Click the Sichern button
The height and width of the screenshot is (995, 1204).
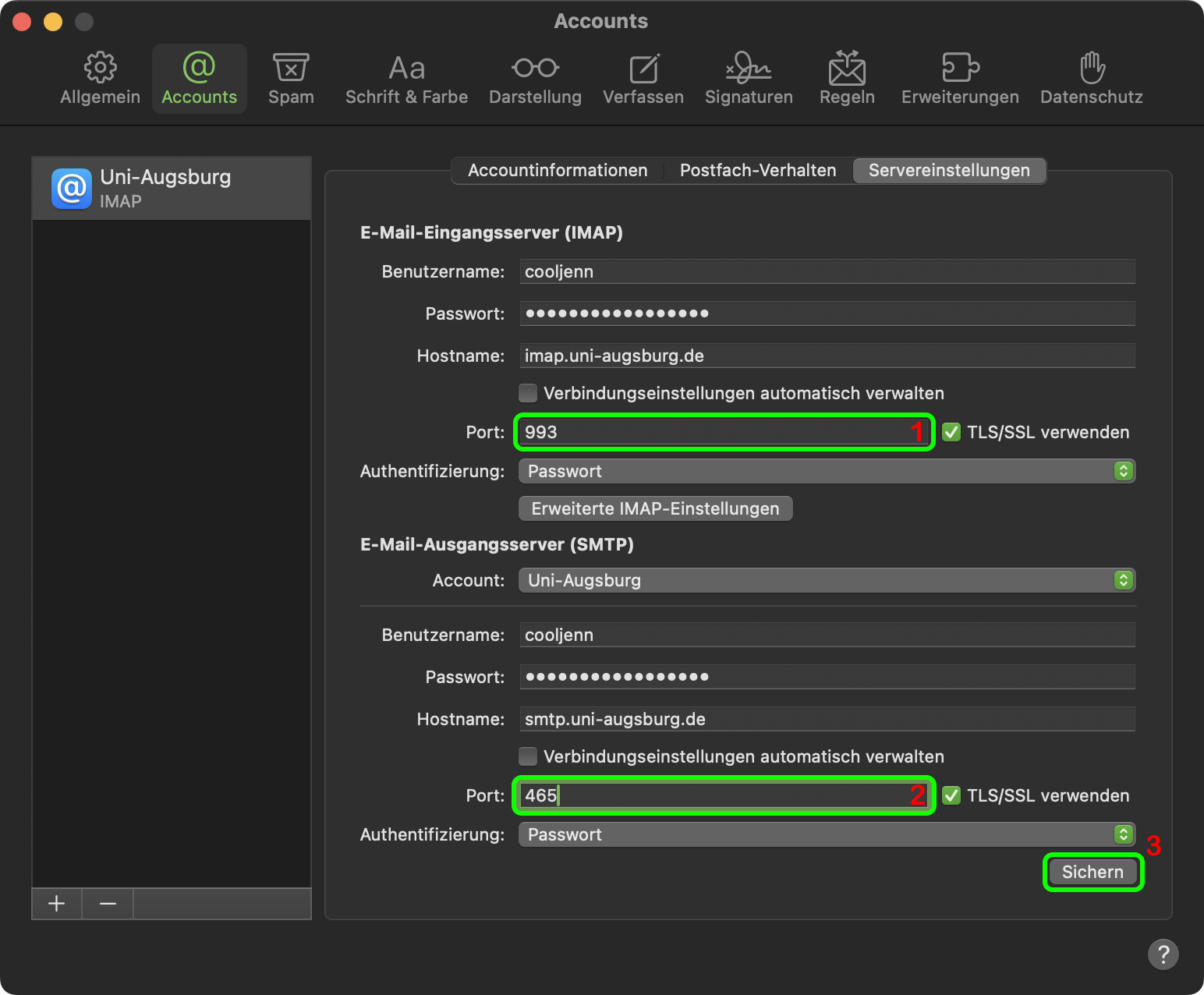(x=1092, y=872)
